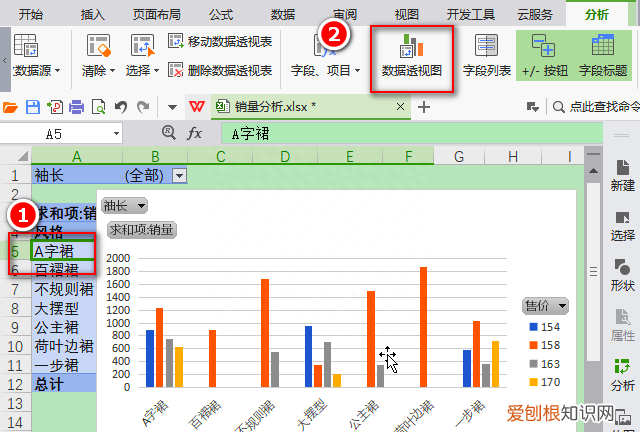The height and width of the screenshot is (432, 640).
Task: Click the 选择 select pivot table icon
Action: [142, 45]
